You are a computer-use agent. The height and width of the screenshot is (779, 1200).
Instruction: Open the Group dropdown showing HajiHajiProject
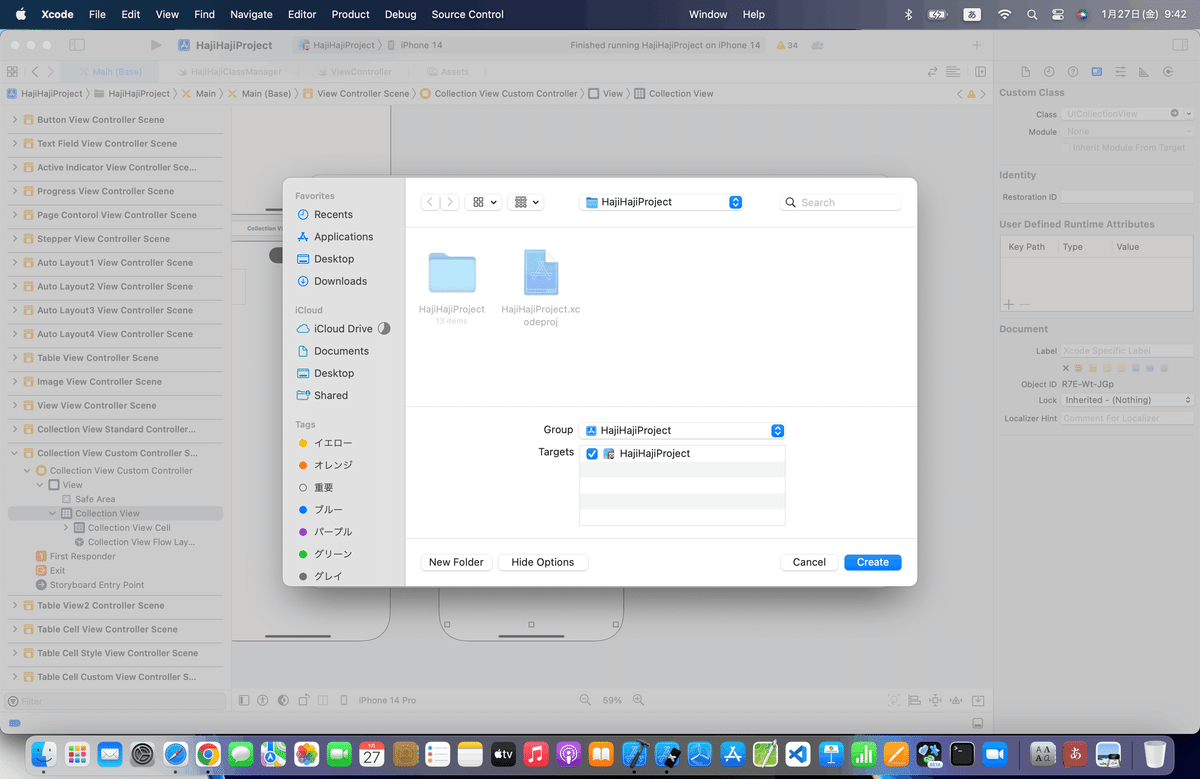682,430
